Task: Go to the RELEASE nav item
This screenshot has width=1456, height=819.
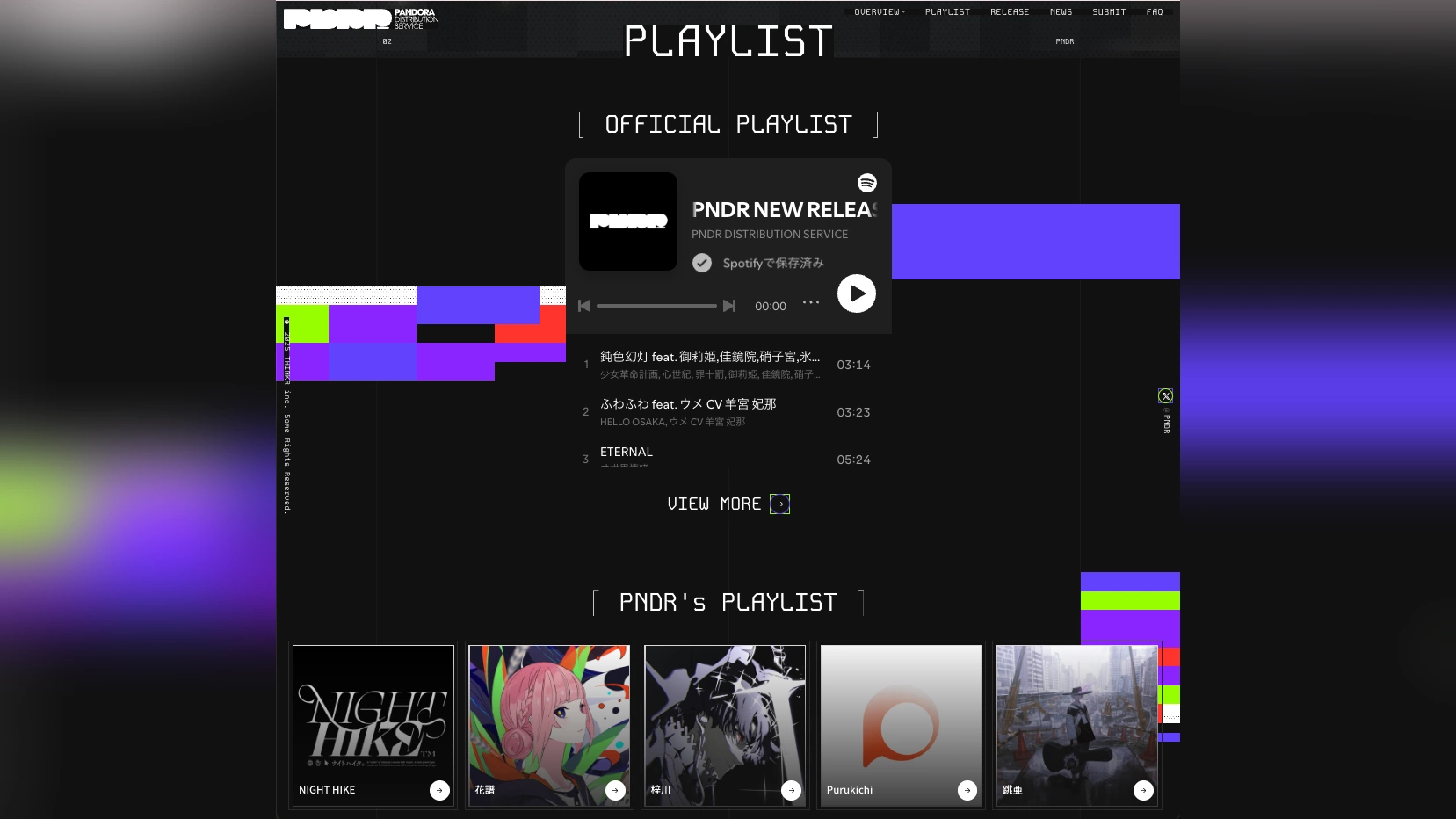Action: 1010,12
